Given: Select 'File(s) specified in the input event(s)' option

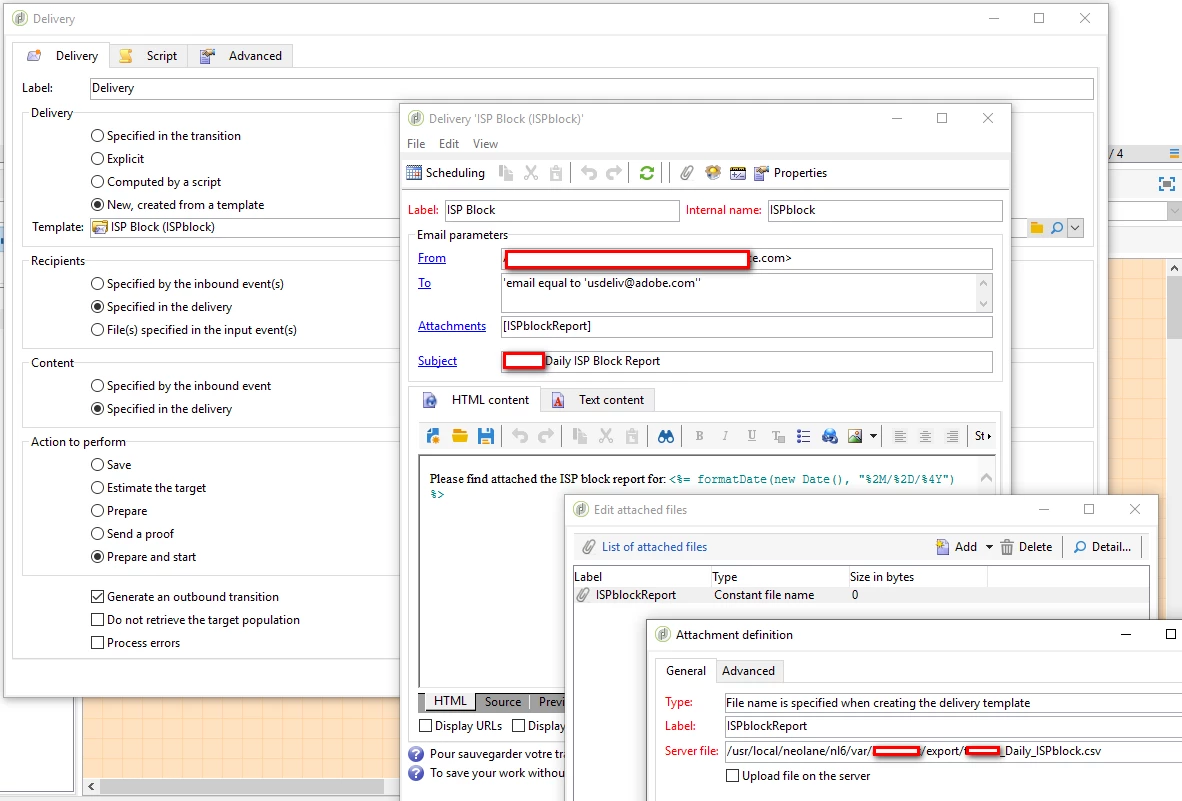Looking at the screenshot, I should pos(97,330).
